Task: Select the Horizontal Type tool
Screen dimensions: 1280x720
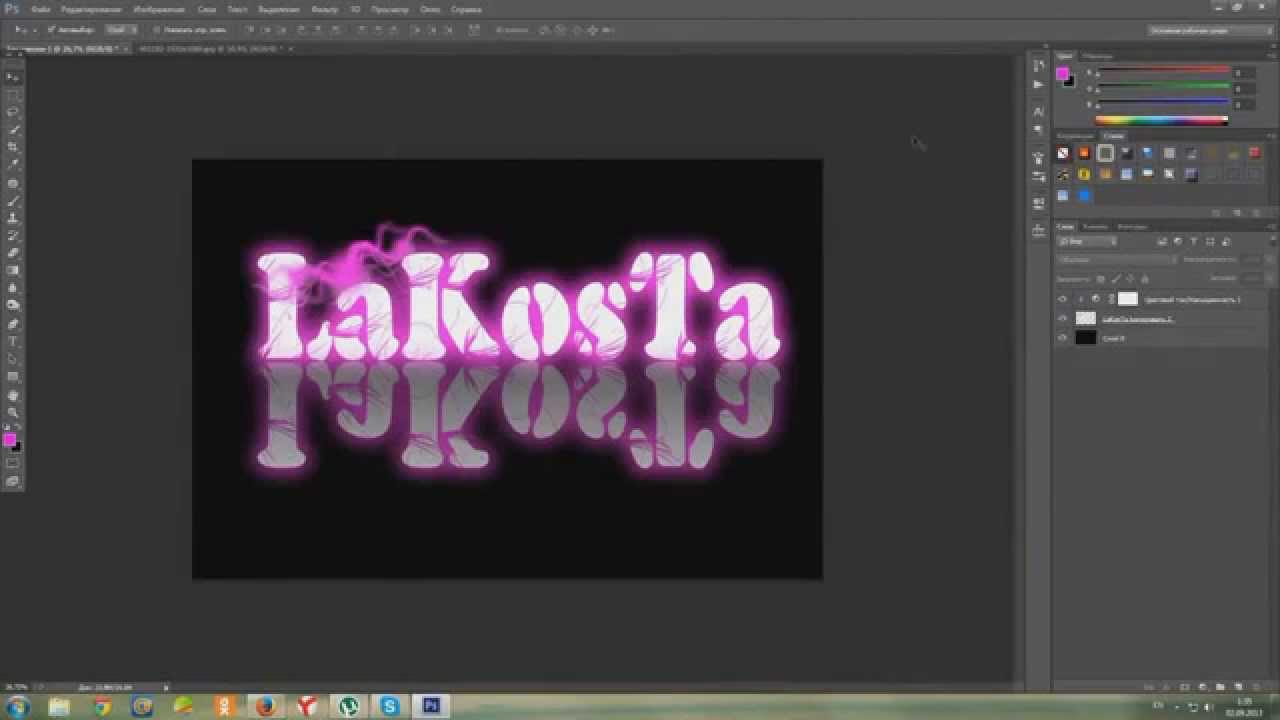Action: (x=13, y=341)
